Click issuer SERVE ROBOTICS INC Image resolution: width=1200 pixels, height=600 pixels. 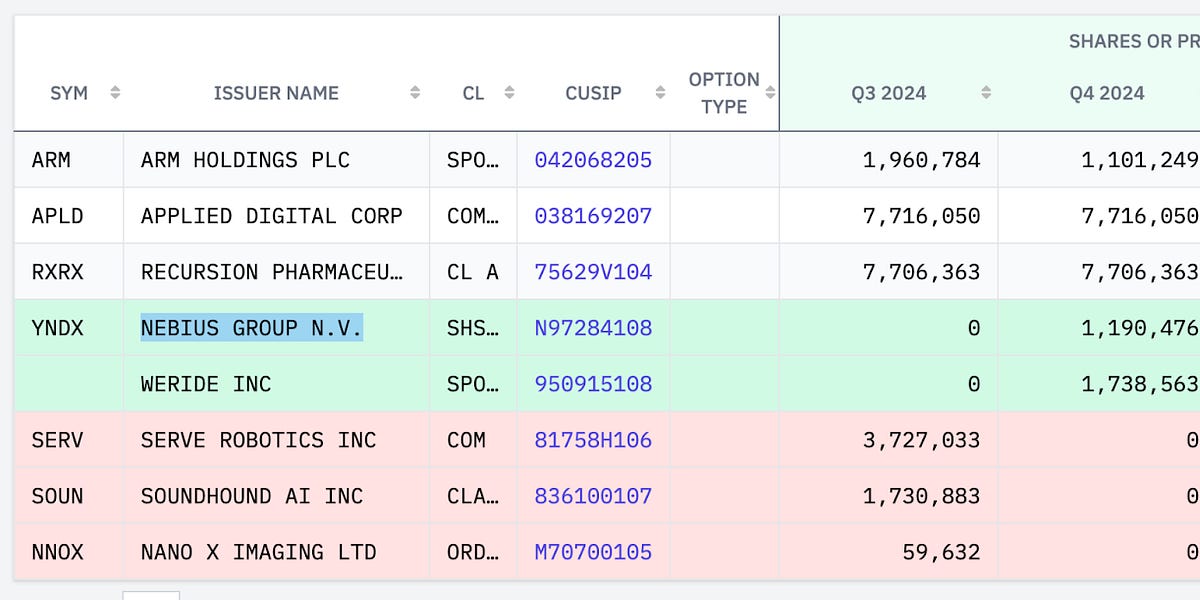click(258, 440)
